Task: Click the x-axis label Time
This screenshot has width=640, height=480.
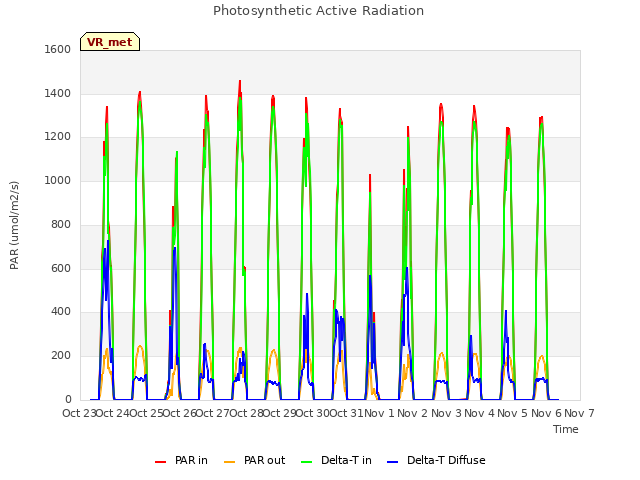Action: (x=566, y=429)
